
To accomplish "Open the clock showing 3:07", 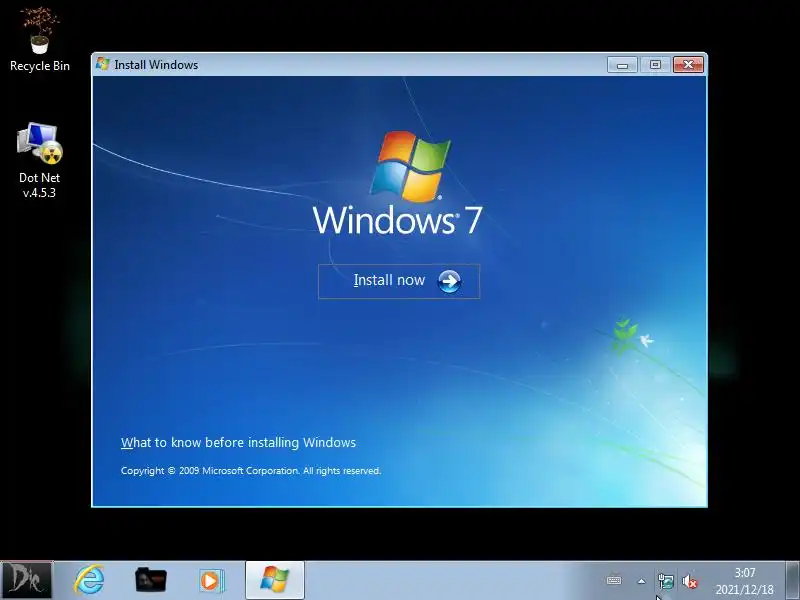I will tap(745, 581).
